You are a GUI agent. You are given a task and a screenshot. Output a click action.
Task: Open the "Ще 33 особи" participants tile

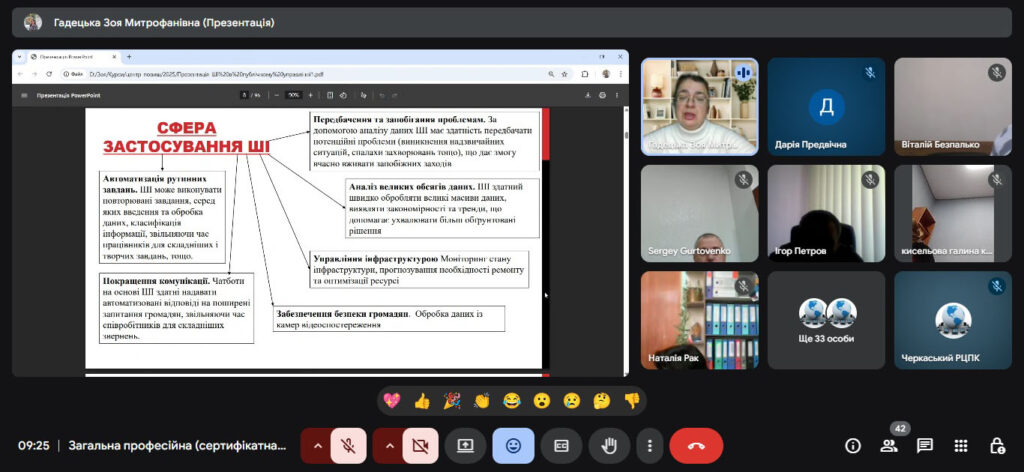[x=826, y=320]
